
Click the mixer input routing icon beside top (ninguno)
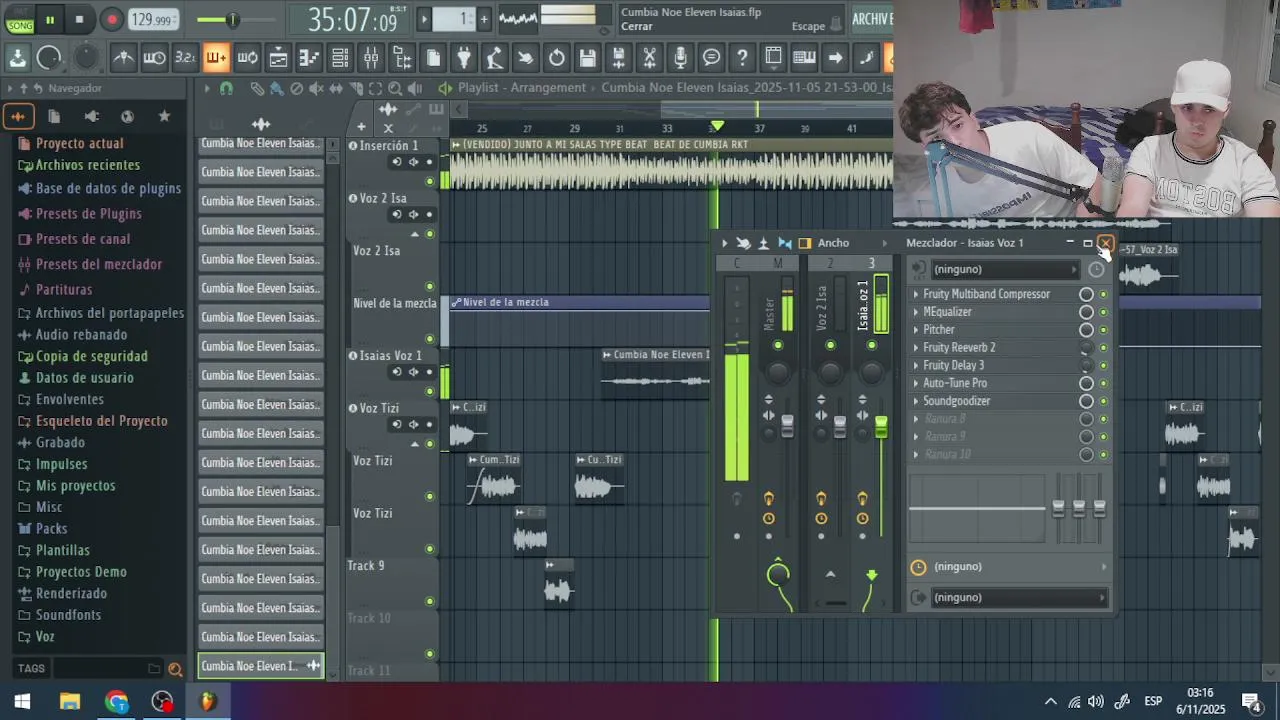coord(919,269)
